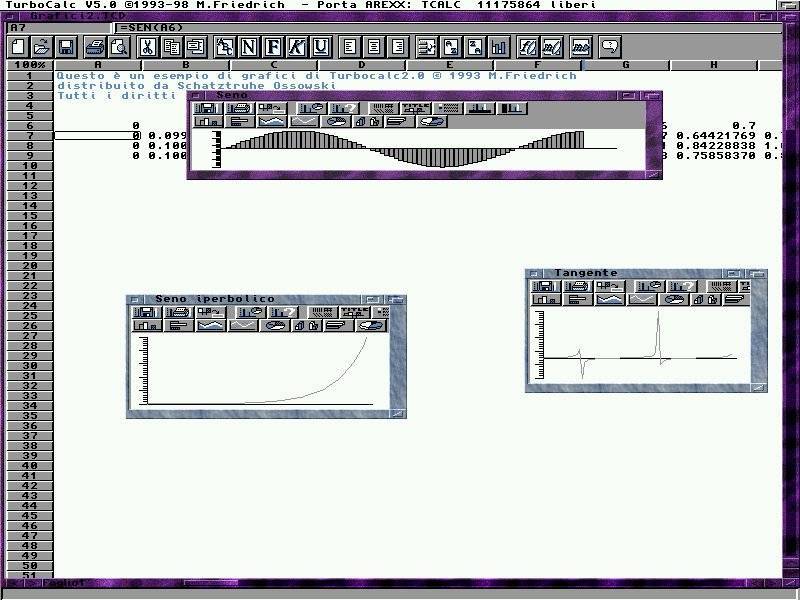800x600 pixels.
Task: Select area chart type in Seno iperbolico window
Action: click(x=210, y=325)
